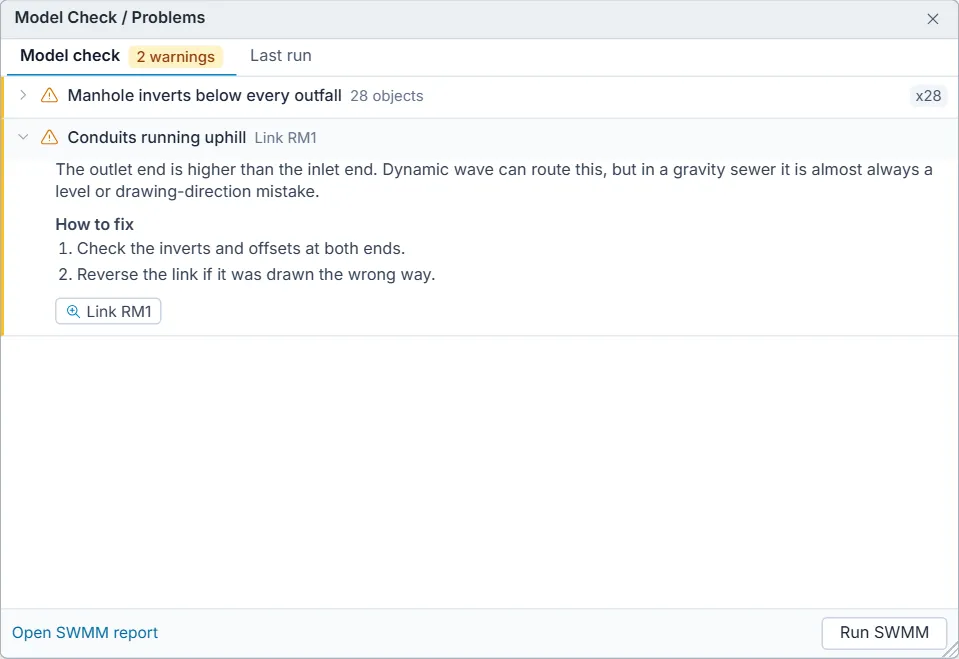This screenshot has width=959, height=659.
Task: Run SWMM simulation button
Action: tap(884, 633)
